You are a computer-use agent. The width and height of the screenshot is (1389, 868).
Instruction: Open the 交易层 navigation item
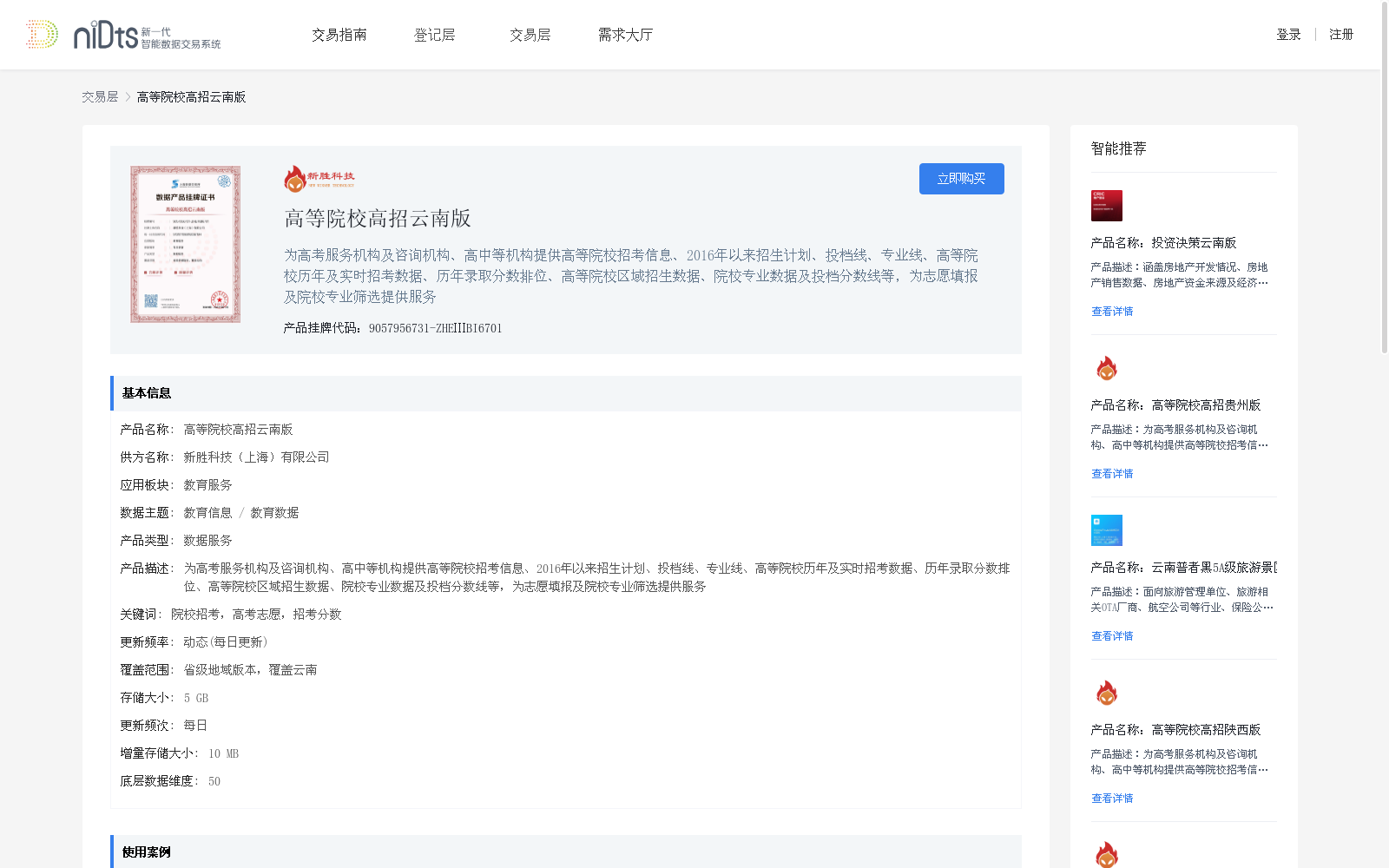tap(530, 35)
